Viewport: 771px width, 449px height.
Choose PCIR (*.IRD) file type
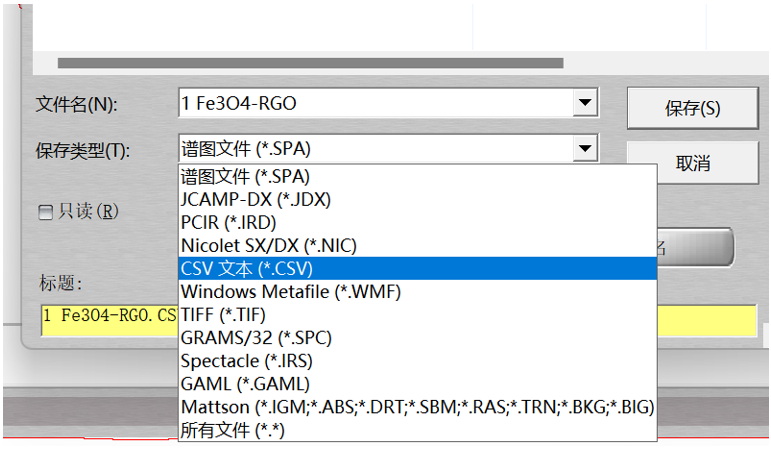click(417, 223)
